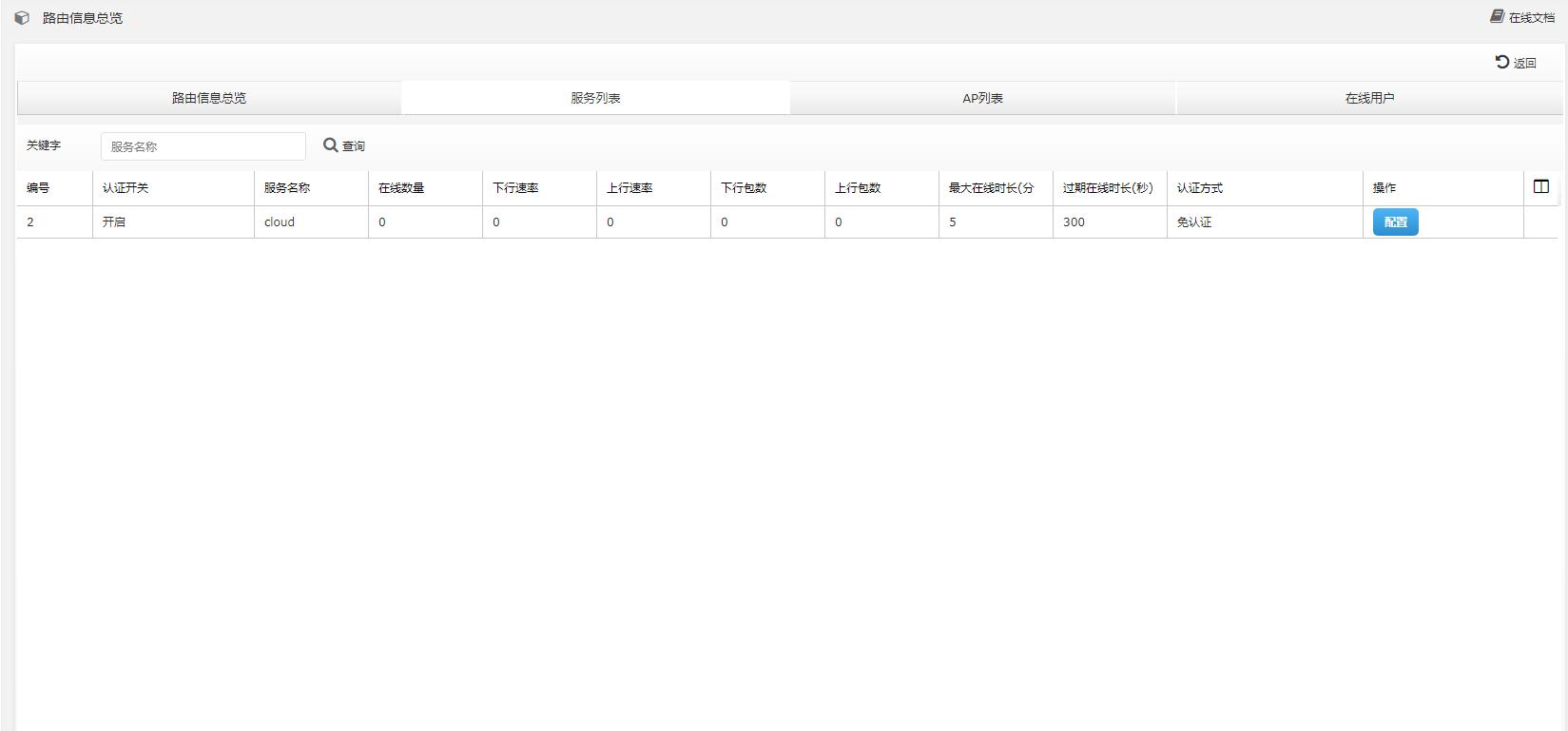Open column chooser icon in table header
Screen dimensions: 1568x731
point(1541,187)
